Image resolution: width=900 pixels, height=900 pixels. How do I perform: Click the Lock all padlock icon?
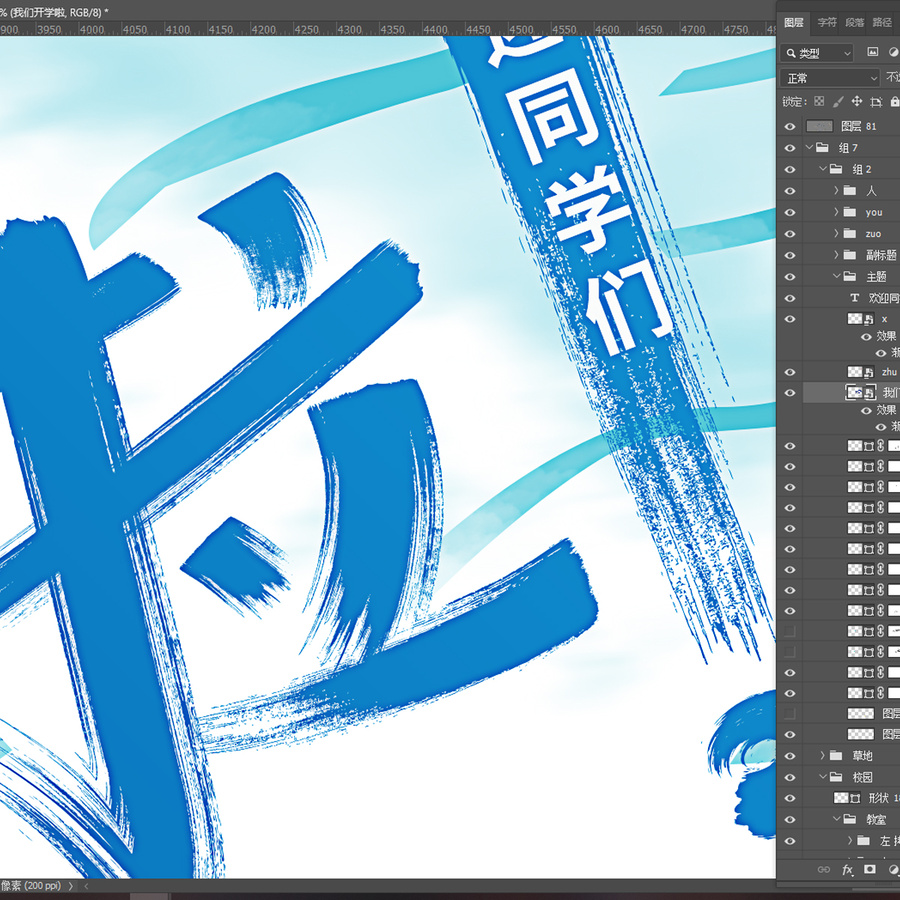[894, 102]
